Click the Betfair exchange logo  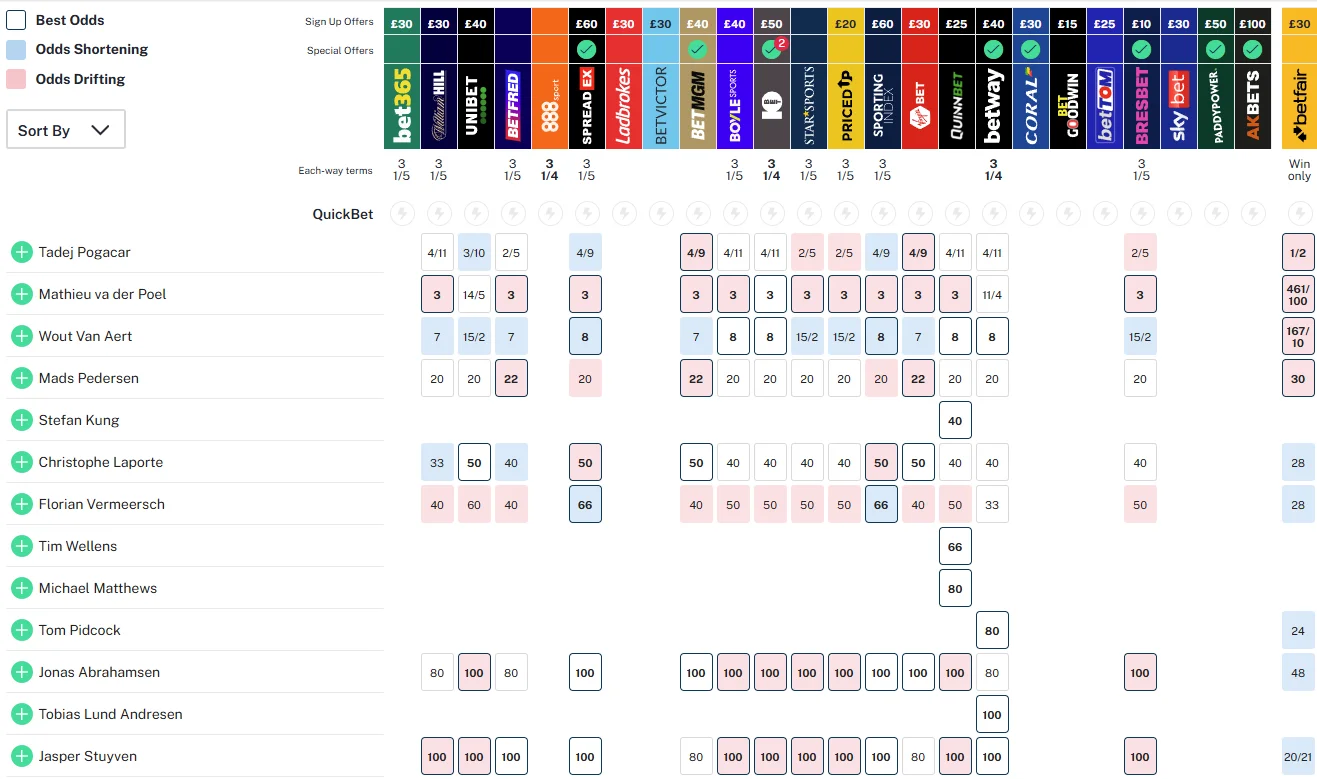(1299, 107)
